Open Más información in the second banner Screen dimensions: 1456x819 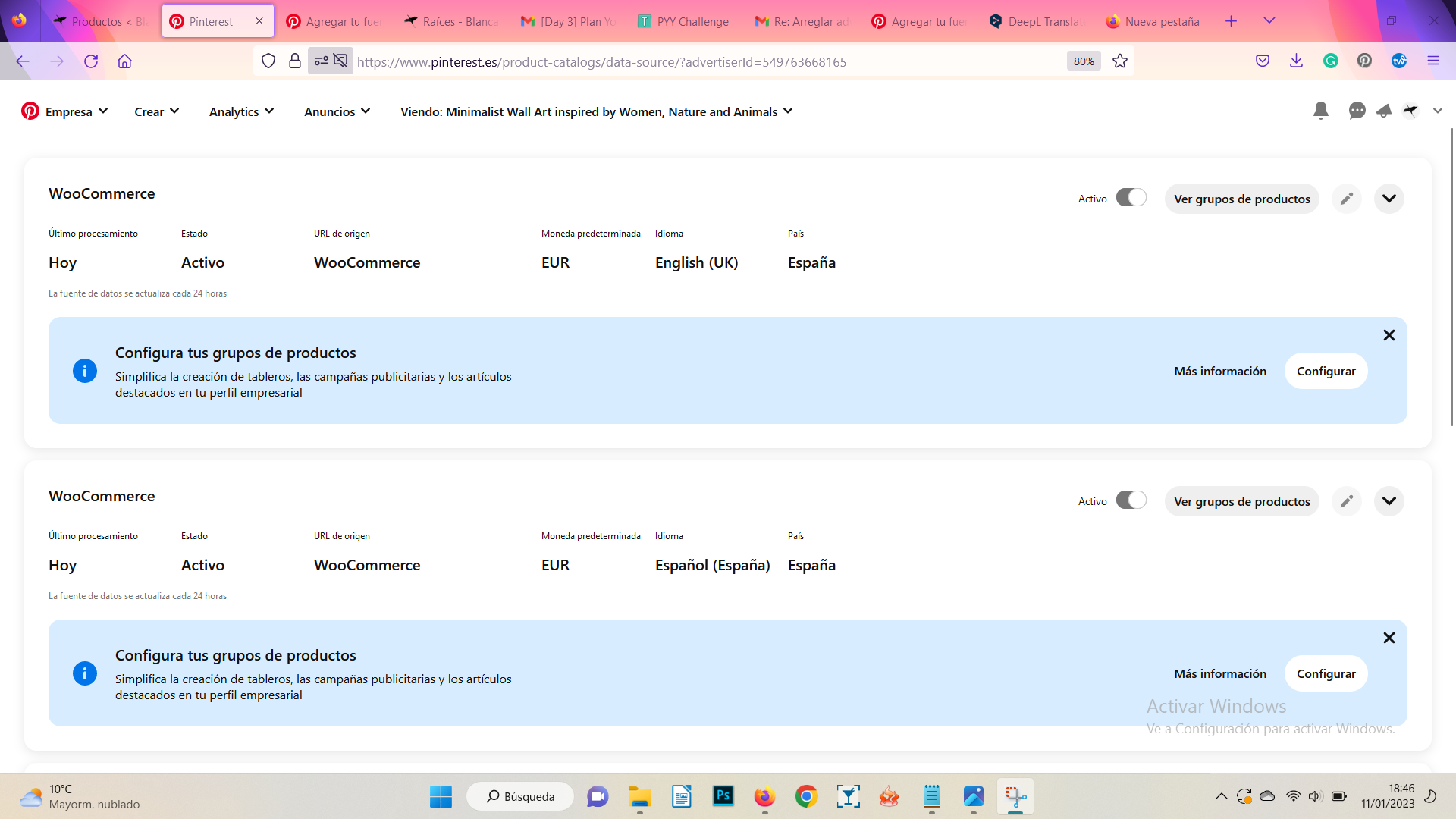(1220, 673)
